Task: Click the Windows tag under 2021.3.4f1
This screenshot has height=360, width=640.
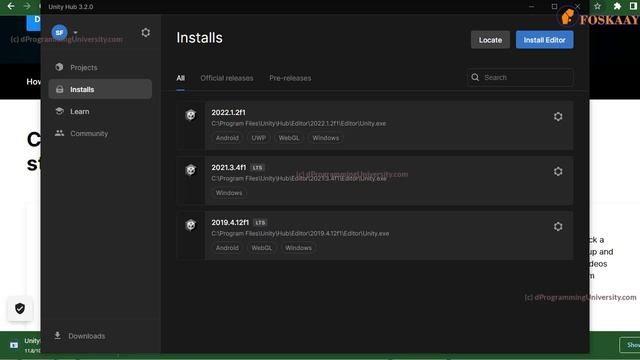Action: pyautogui.click(x=229, y=193)
